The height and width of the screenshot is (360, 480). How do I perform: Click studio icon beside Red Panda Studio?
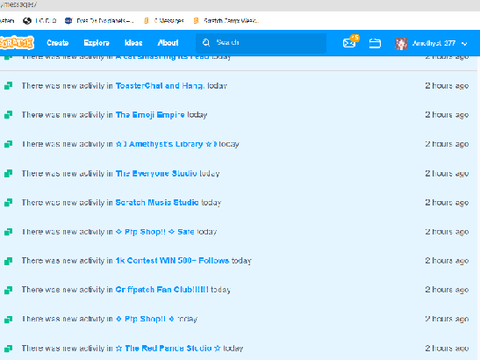click(x=8, y=348)
